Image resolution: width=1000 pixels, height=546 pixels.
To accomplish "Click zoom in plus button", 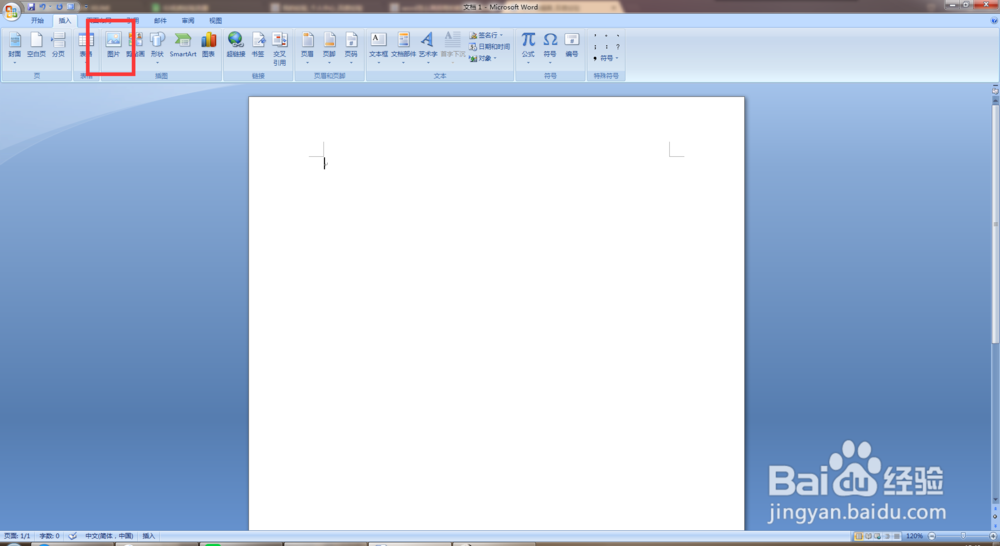I will pos(994,536).
